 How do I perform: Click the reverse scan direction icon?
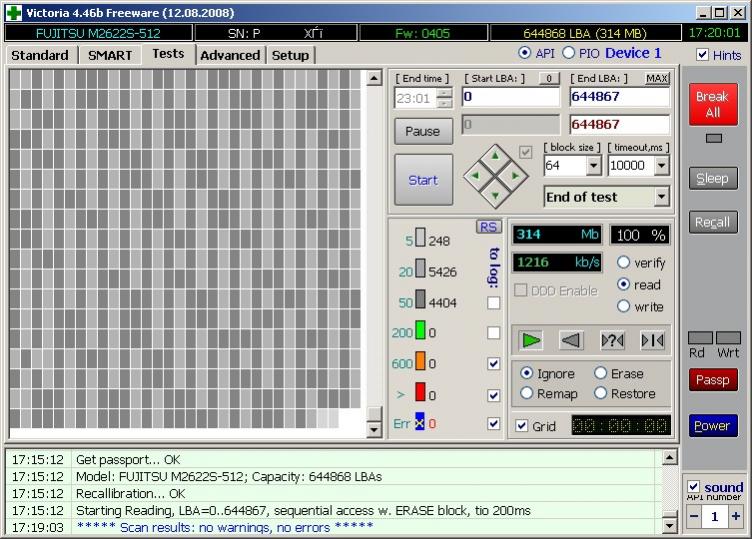click(571, 340)
